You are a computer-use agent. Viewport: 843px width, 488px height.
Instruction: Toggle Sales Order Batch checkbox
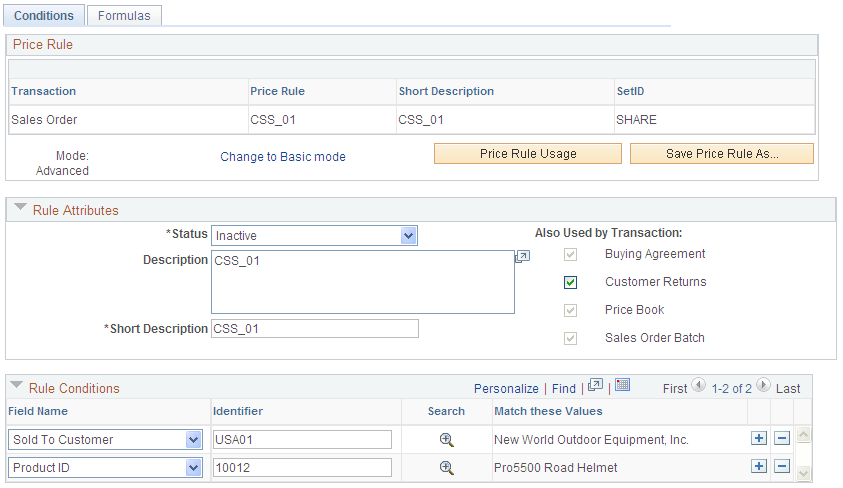tap(570, 338)
